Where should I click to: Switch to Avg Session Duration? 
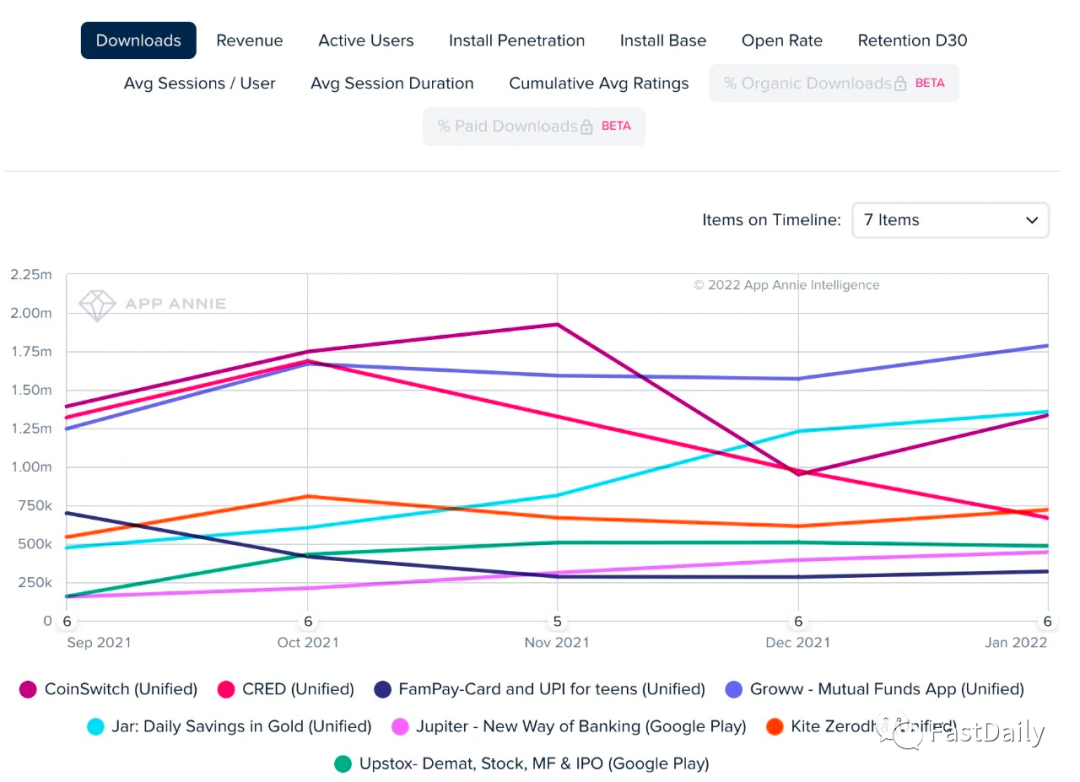[392, 83]
